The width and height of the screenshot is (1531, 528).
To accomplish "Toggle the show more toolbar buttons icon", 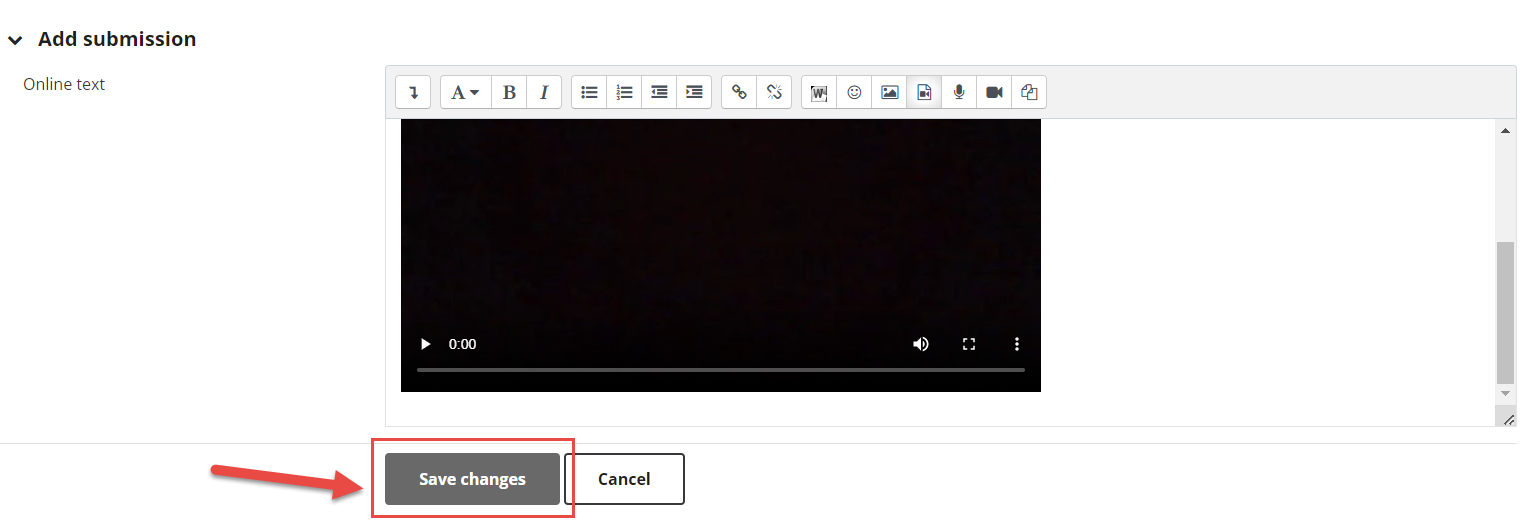I will 413,92.
